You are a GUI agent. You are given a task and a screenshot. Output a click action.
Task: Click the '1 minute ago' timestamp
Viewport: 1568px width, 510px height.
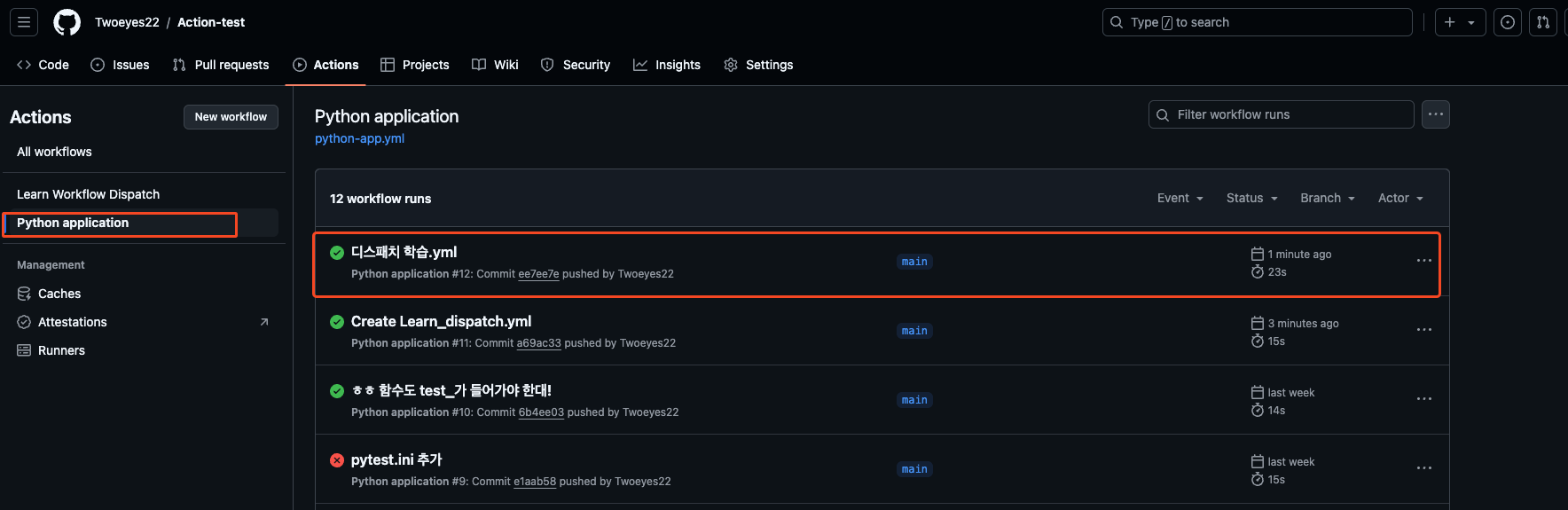click(1299, 255)
